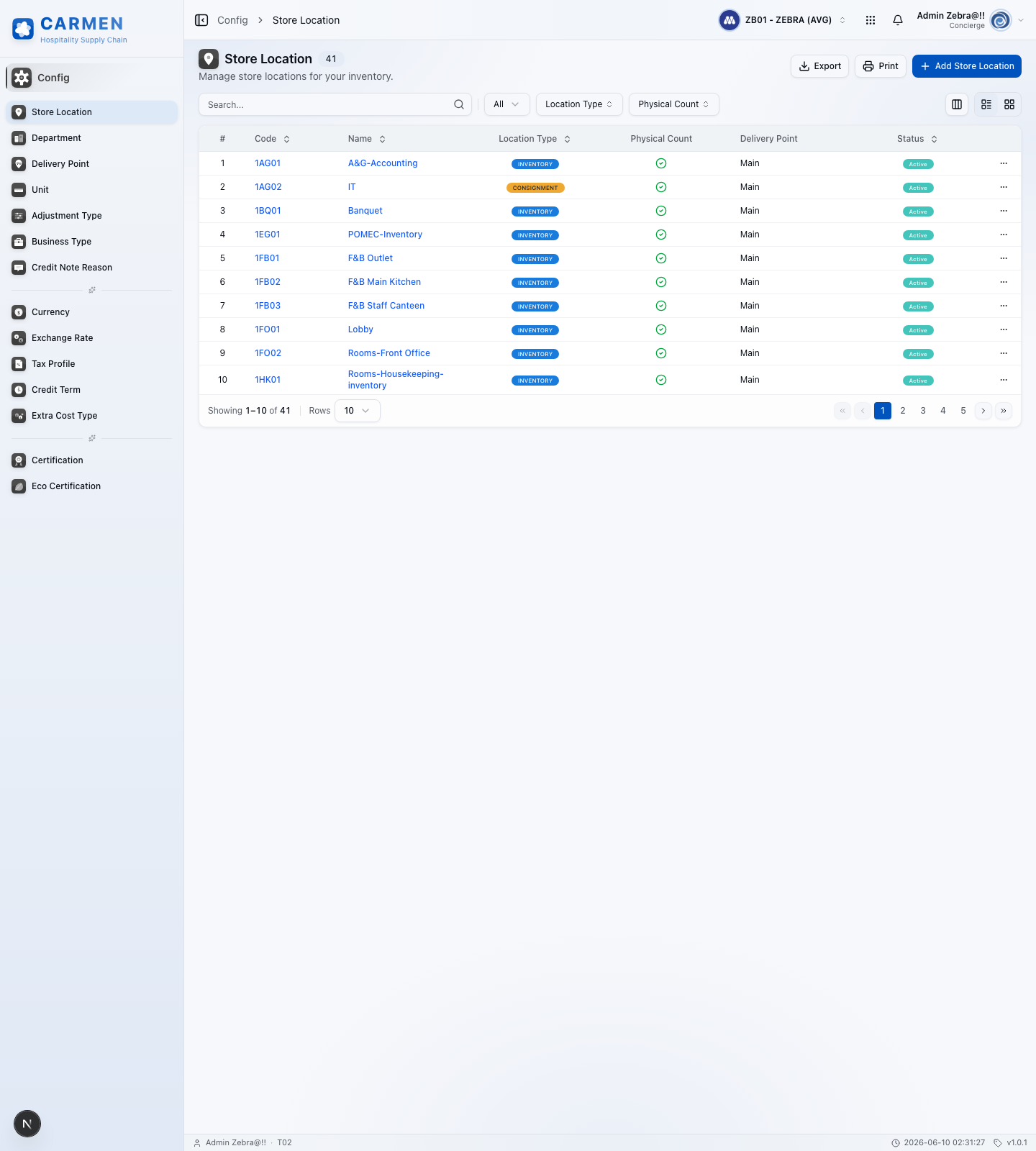The width and height of the screenshot is (1036, 1151).
Task: Click the search magnifier icon
Action: tap(459, 104)
